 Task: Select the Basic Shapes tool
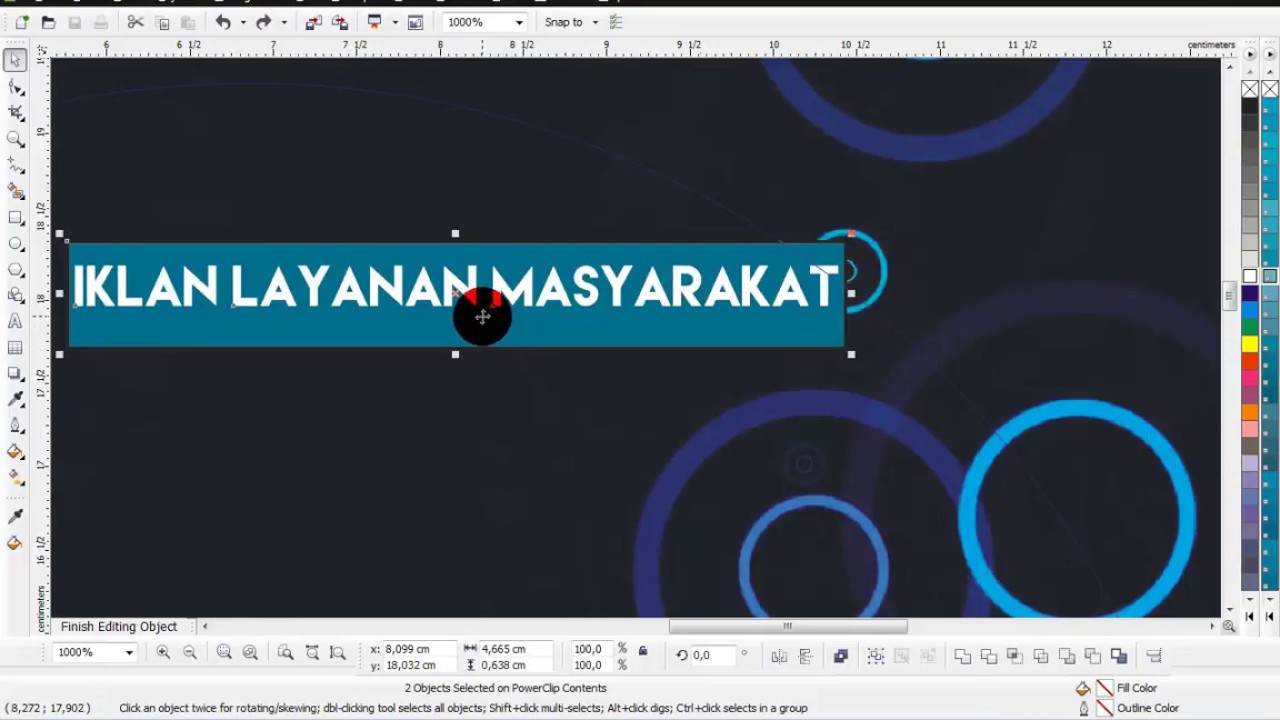(15, 295)
